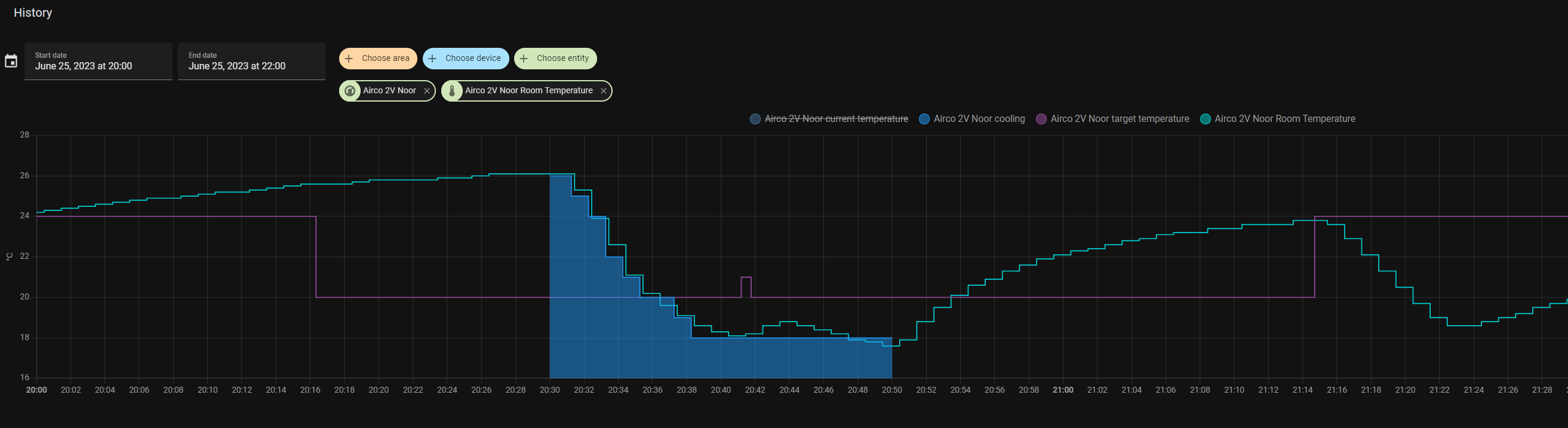Open the Choose entity picker
Image resolution: width=1568 pixels, height=428 pixels.
click(x=556, y=59)
